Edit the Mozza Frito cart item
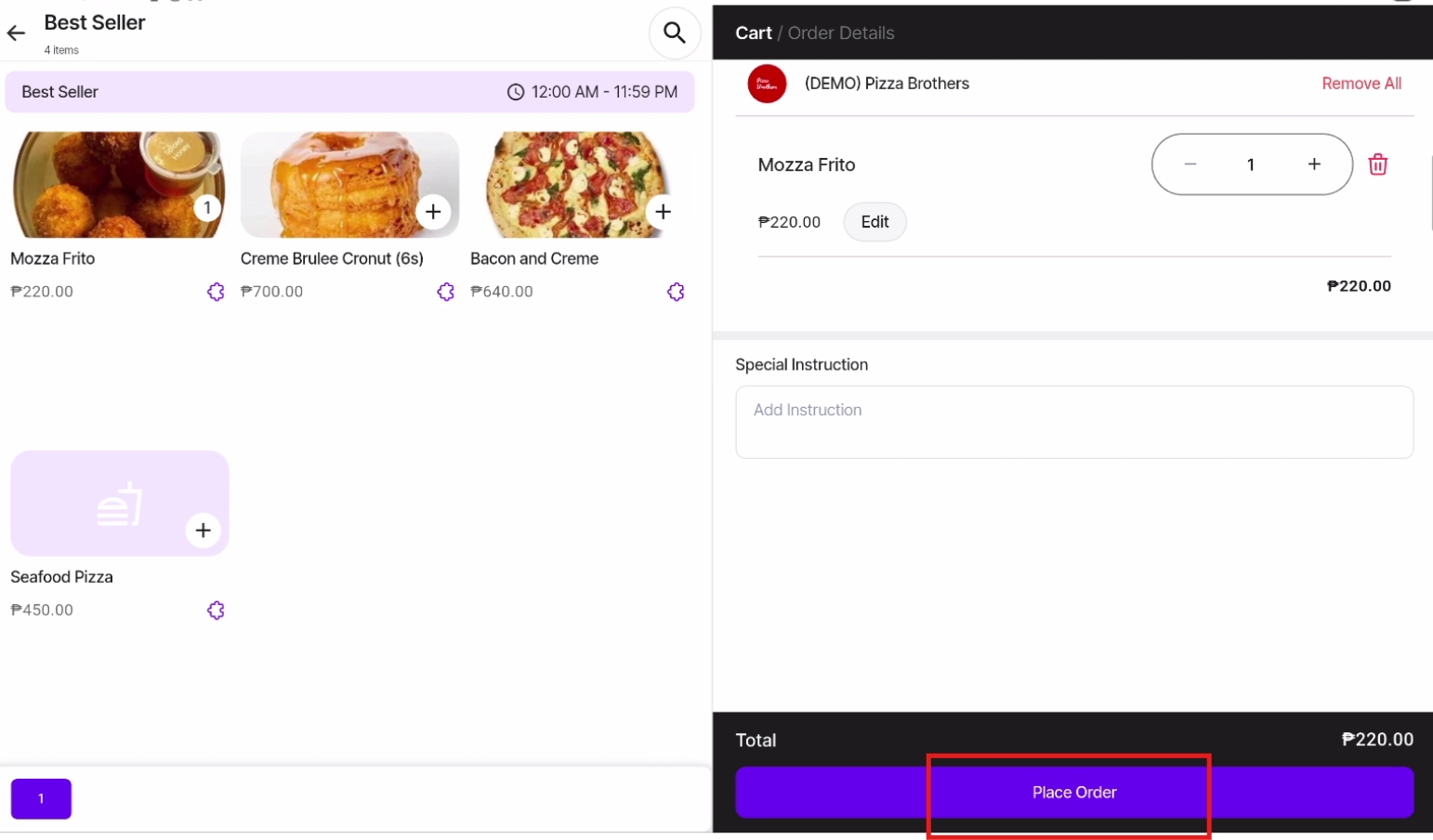This screenshot has height=840, width=1433. [x=874, y=222]
